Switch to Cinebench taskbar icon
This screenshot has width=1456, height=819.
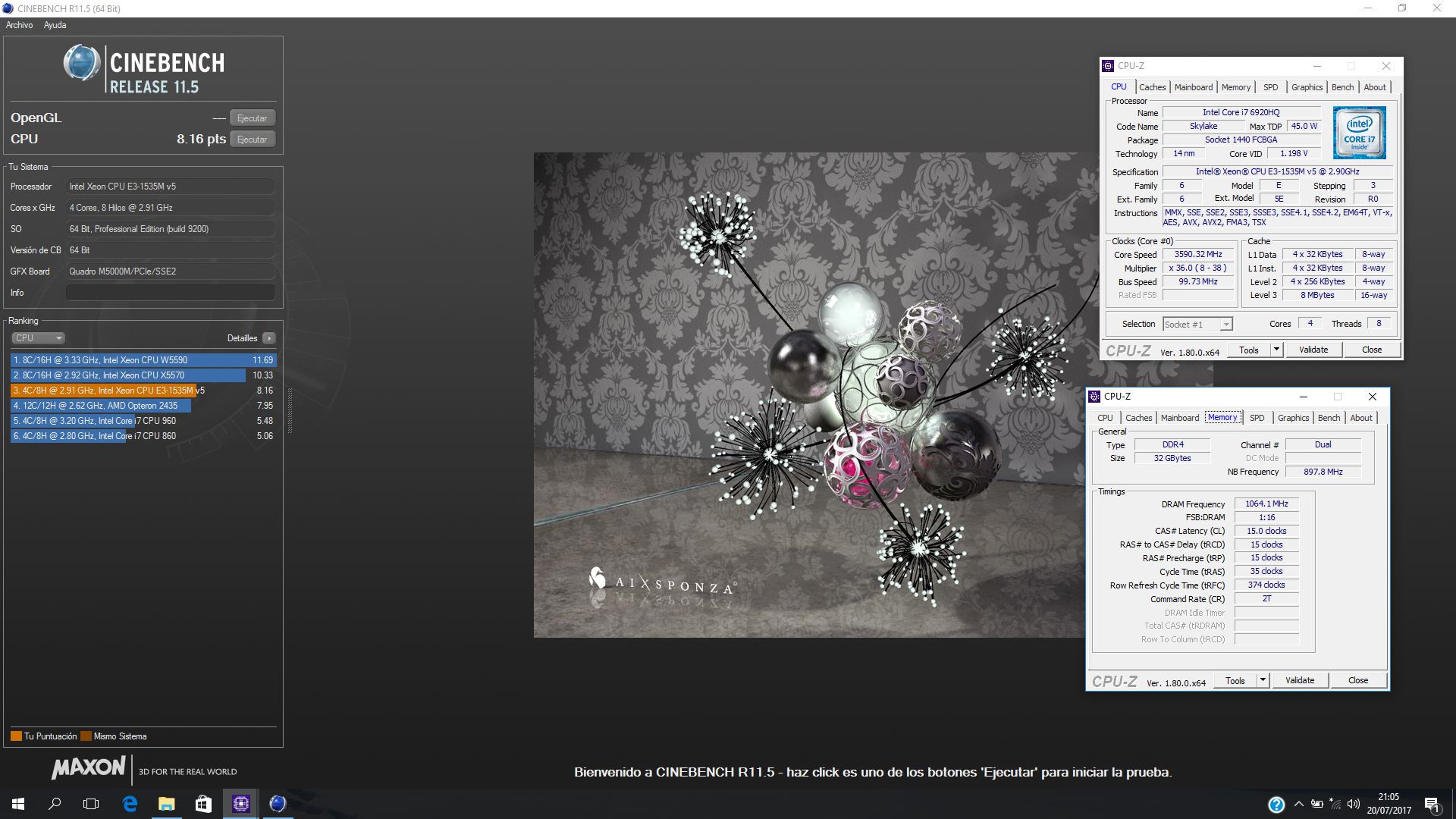[278, 804]
